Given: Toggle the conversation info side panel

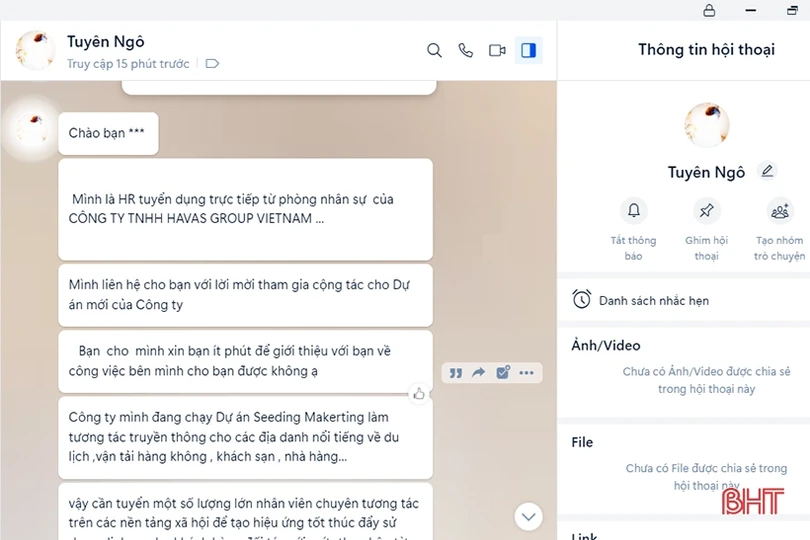Looking at the screenshot, I should click(x=529, y=50).
